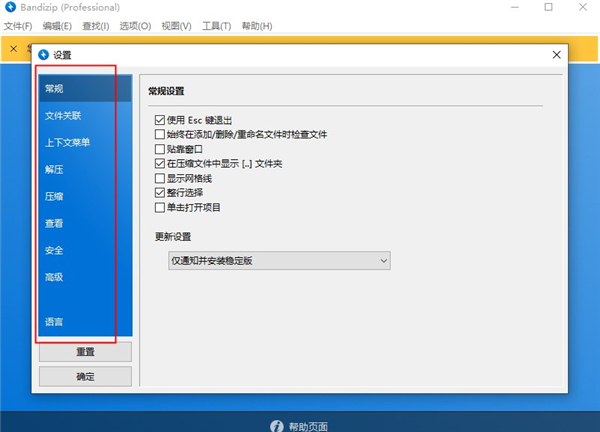This screenshot has width=600, height=432.
Task: Check the 贴靠窗口 option
Action: pos(160,149)
